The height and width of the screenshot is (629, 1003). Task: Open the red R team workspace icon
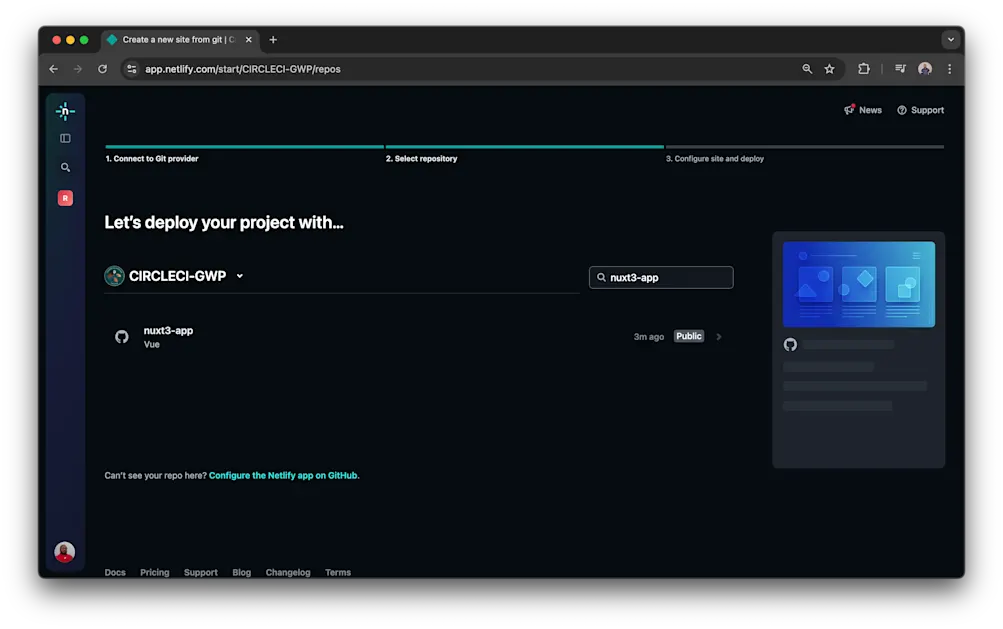[64, 197]
